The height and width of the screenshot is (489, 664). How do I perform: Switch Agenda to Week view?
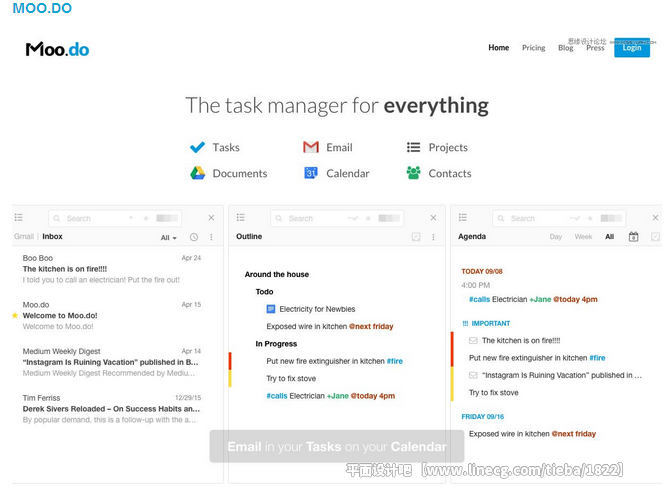coord(583,237)
